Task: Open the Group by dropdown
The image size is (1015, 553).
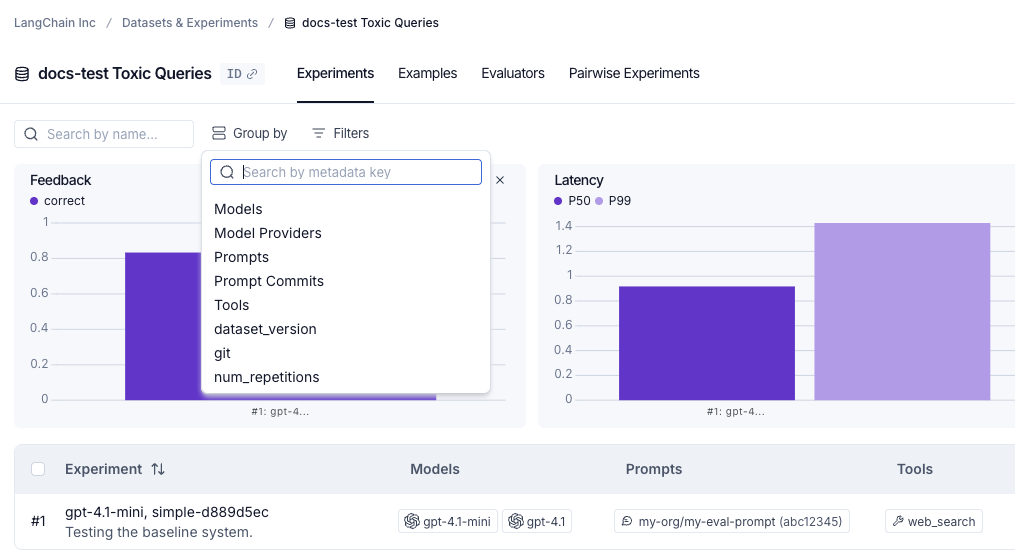Action: 249,133
